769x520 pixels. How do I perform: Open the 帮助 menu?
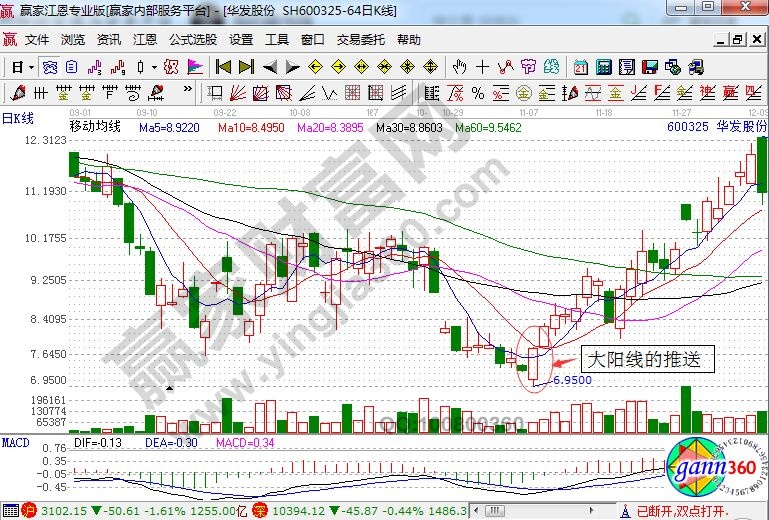(x=409, y=40)
